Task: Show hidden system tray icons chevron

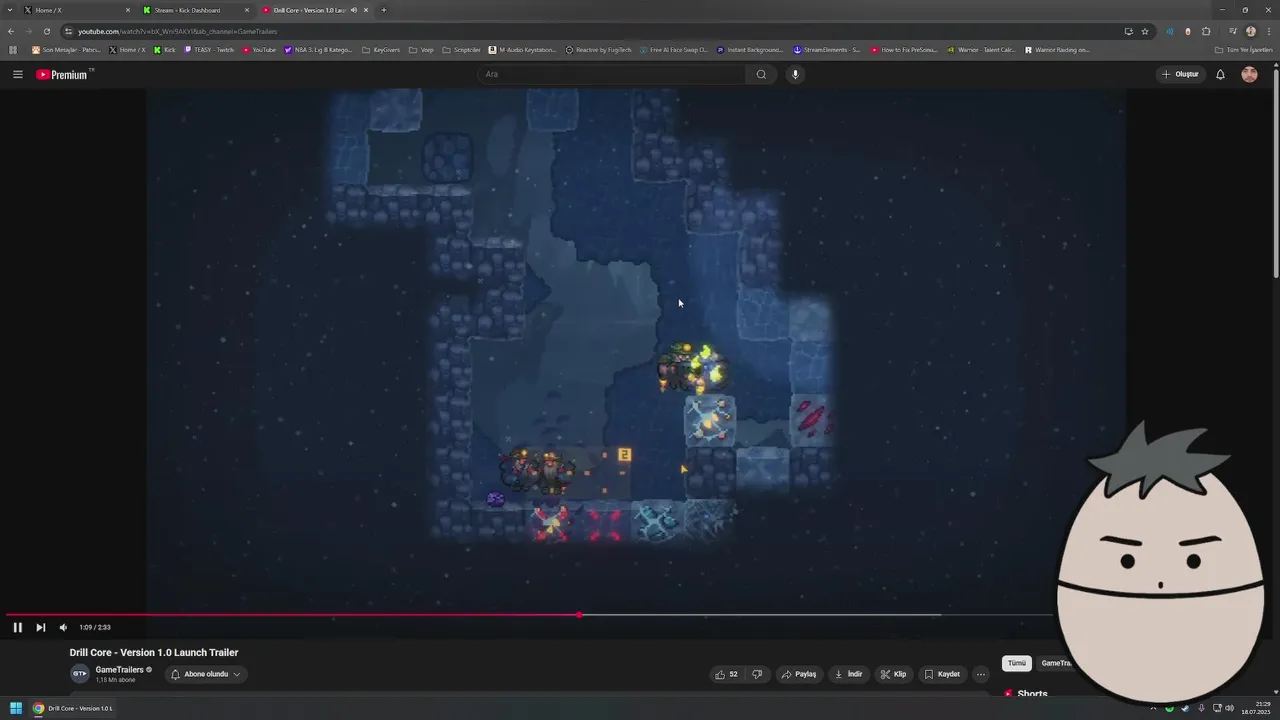Action: [1153, 708]
